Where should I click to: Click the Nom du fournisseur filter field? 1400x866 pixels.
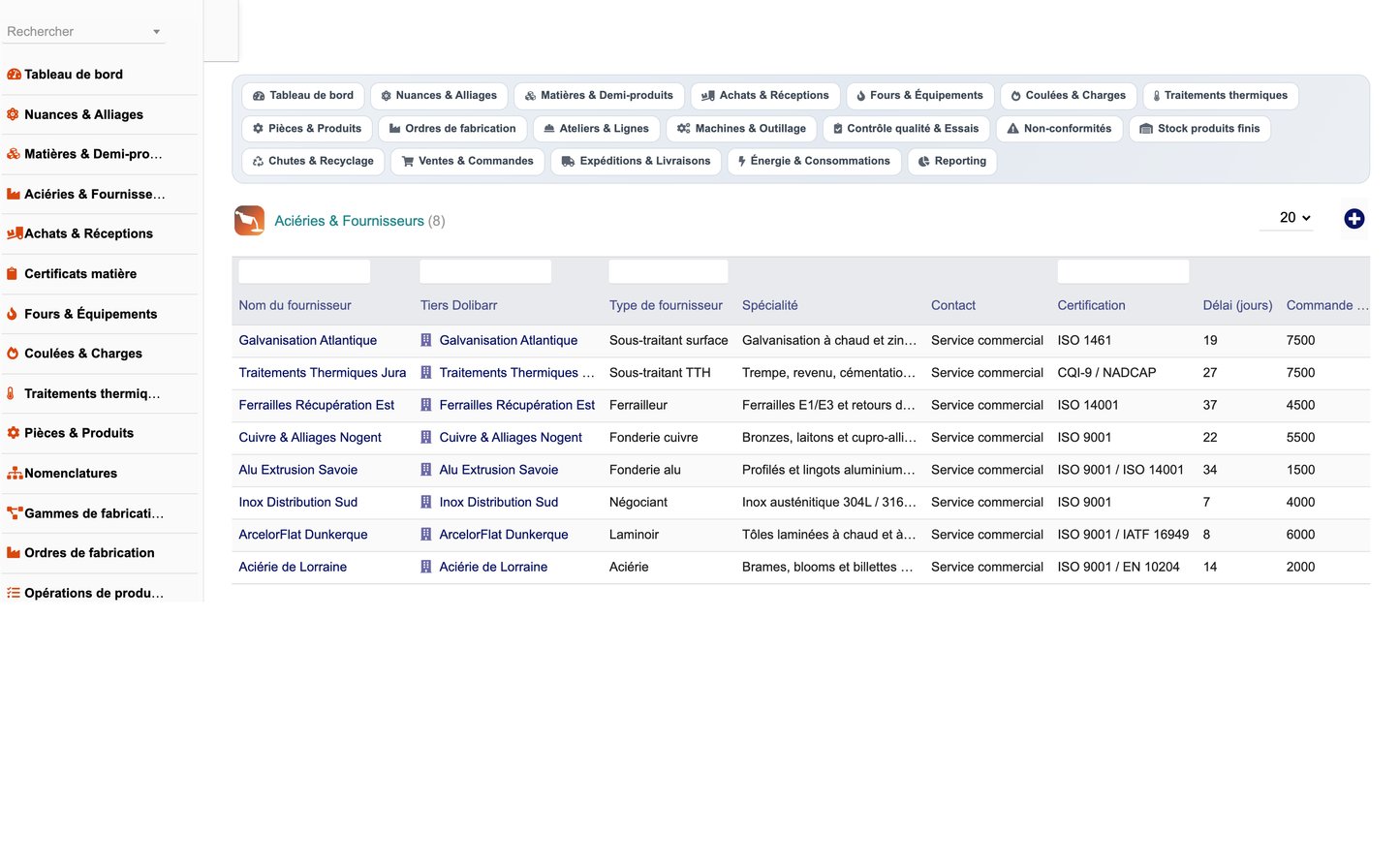304,272
